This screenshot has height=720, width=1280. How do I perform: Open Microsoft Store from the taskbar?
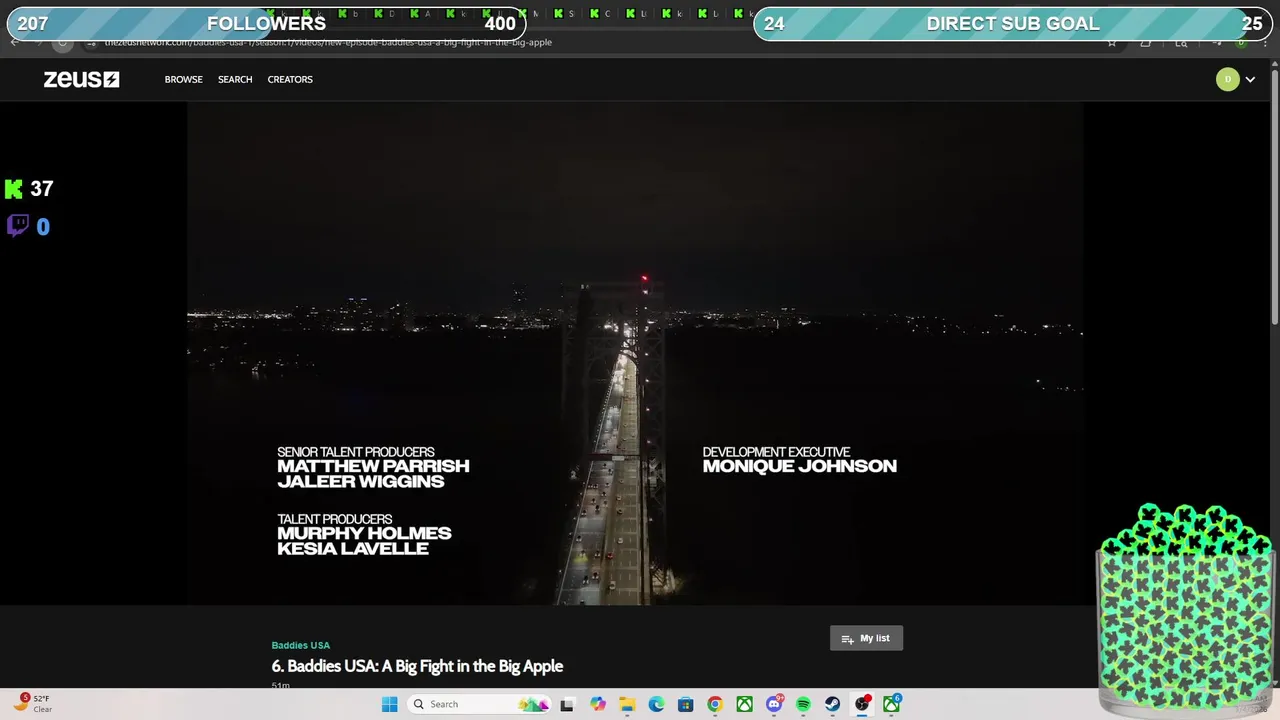685,704
